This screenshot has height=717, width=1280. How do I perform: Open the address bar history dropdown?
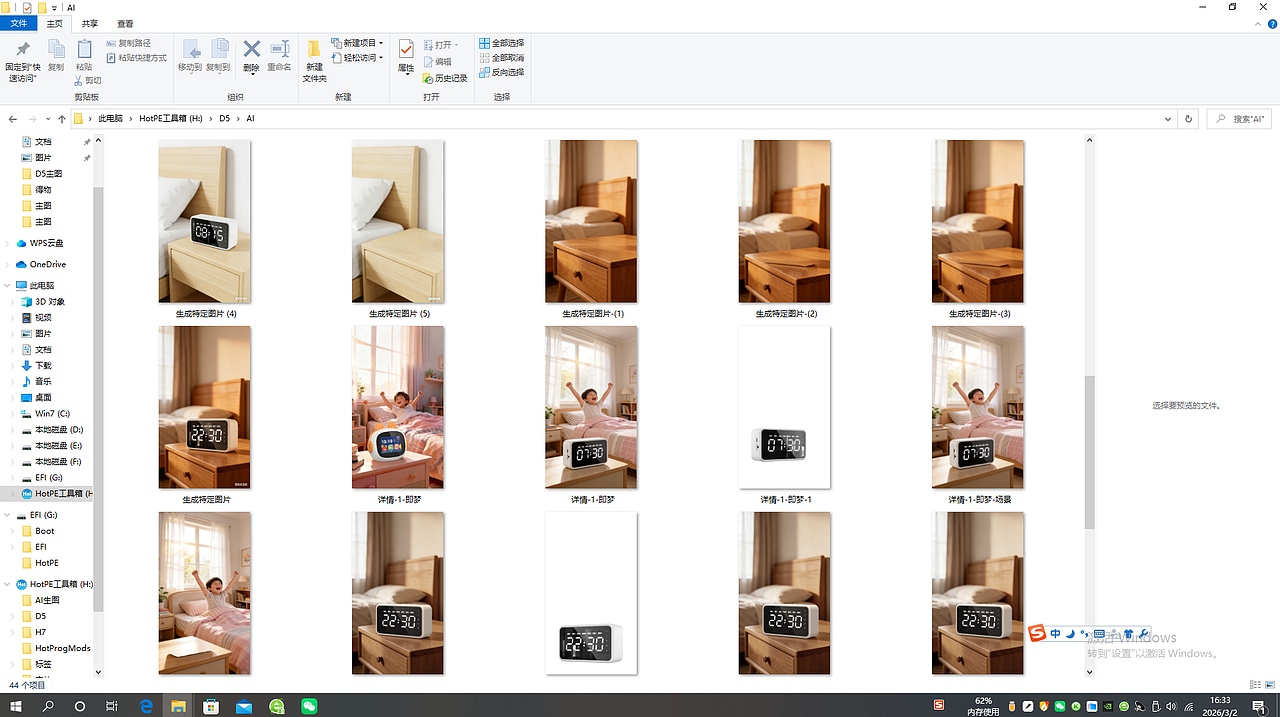1169,119
